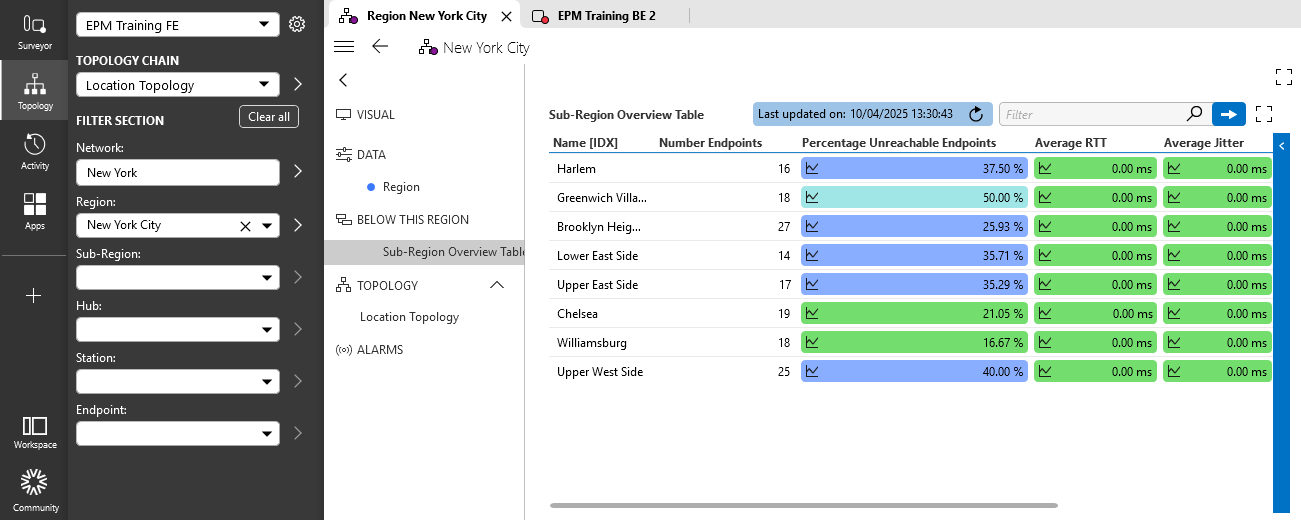
Task: Open the Workspace module in sidebar
Action: point(34,432)
